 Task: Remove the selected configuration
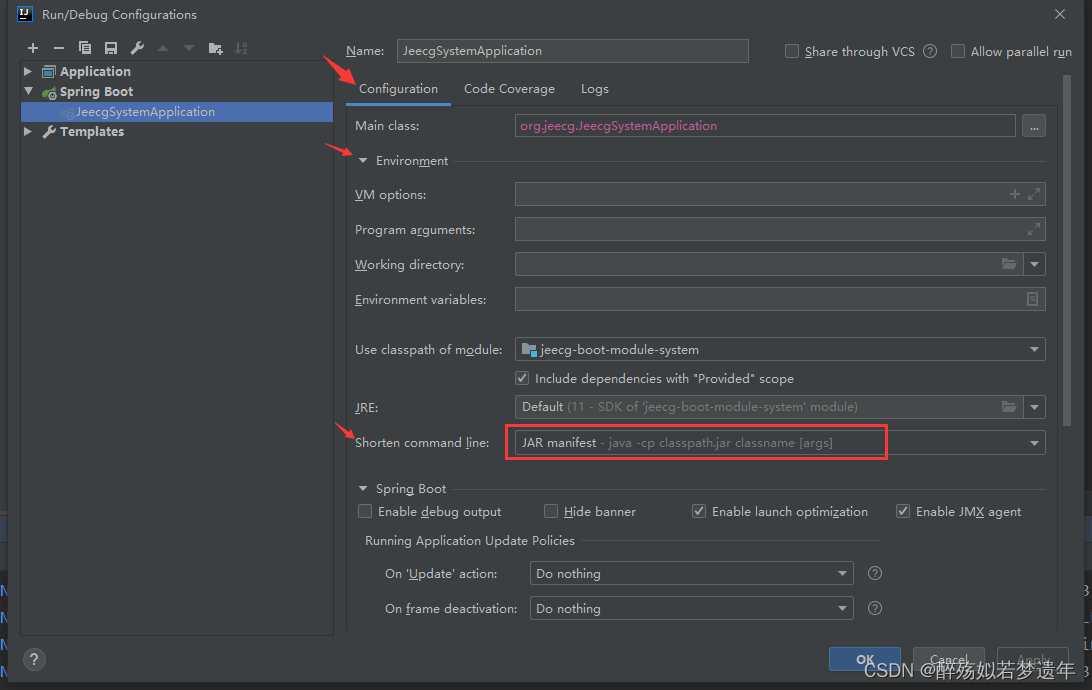[59, 47]
